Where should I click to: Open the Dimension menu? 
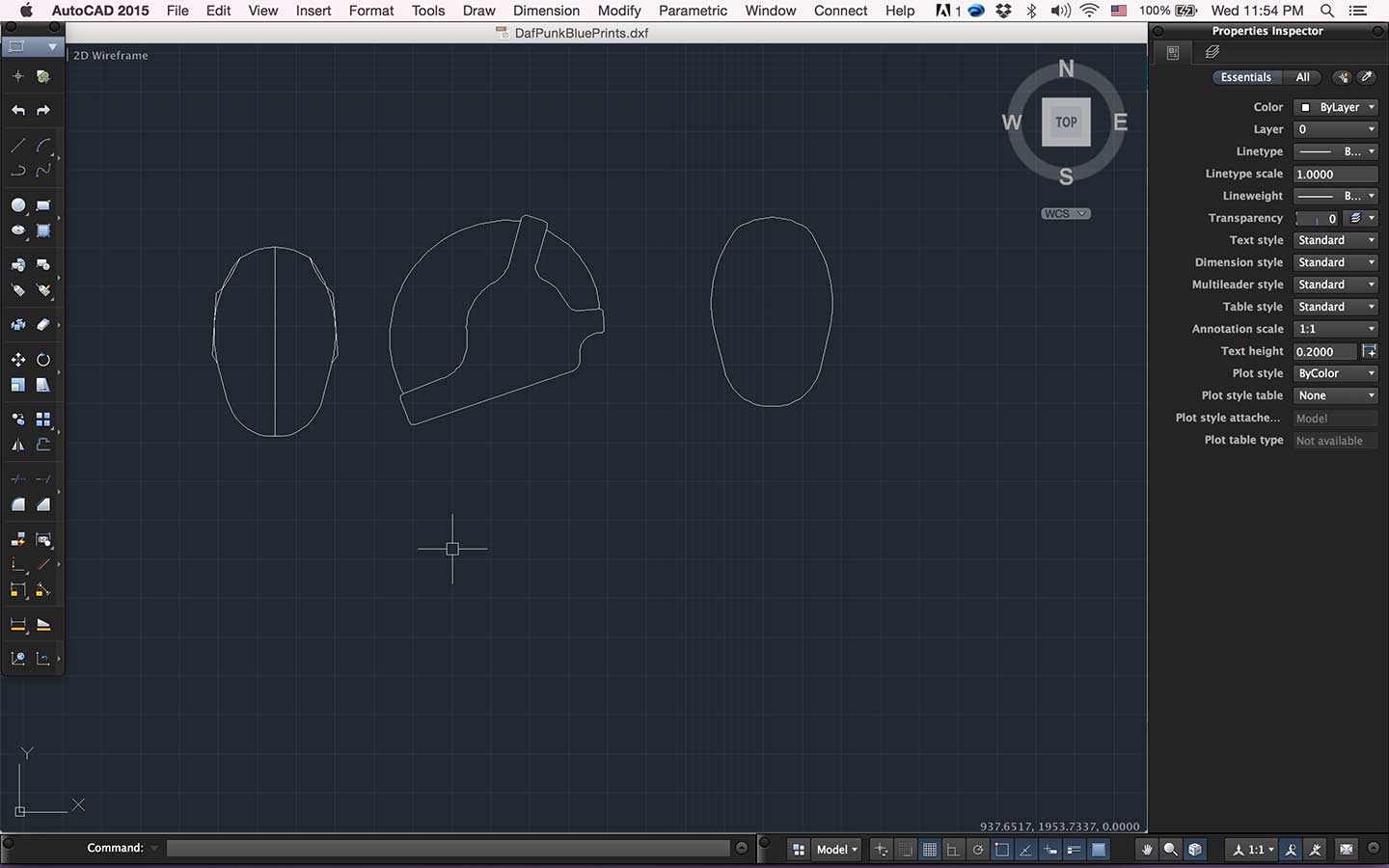tap(546, 11)
